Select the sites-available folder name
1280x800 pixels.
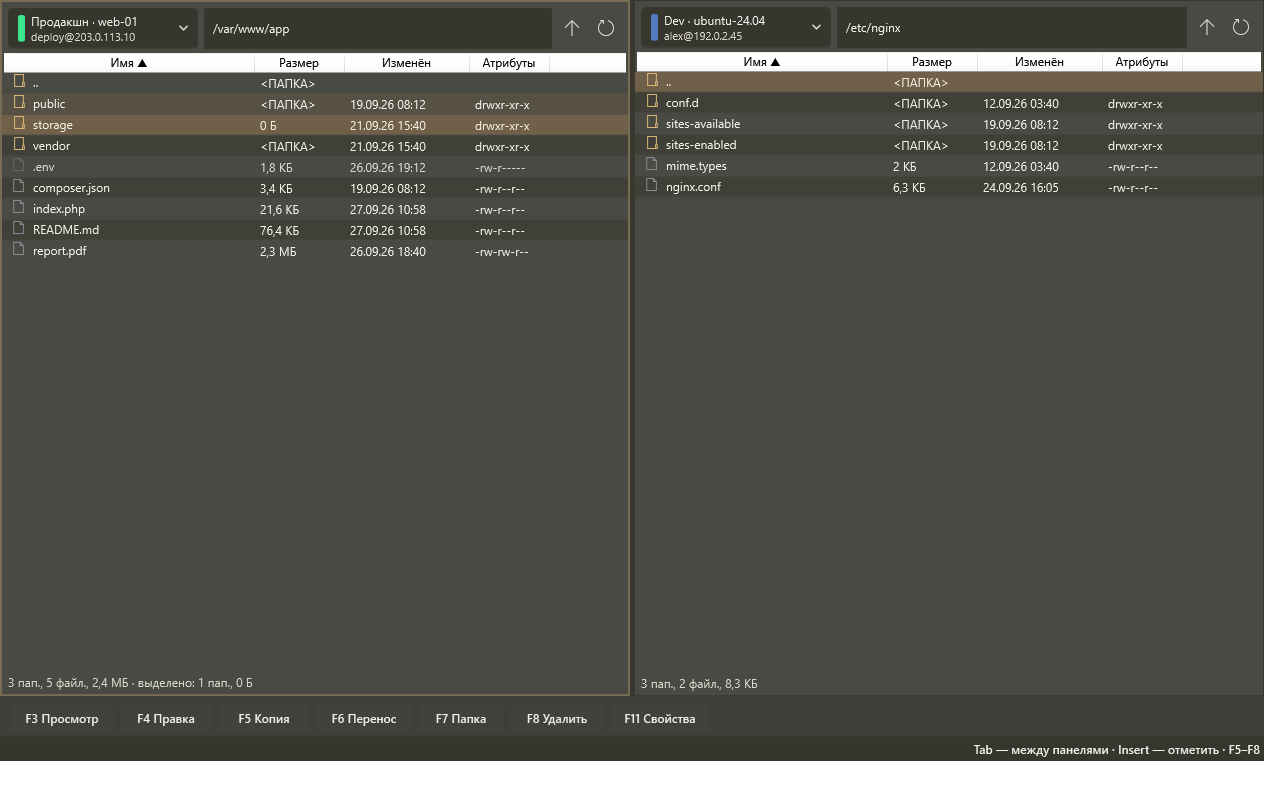pyautogui.click(x=703, y=124)
